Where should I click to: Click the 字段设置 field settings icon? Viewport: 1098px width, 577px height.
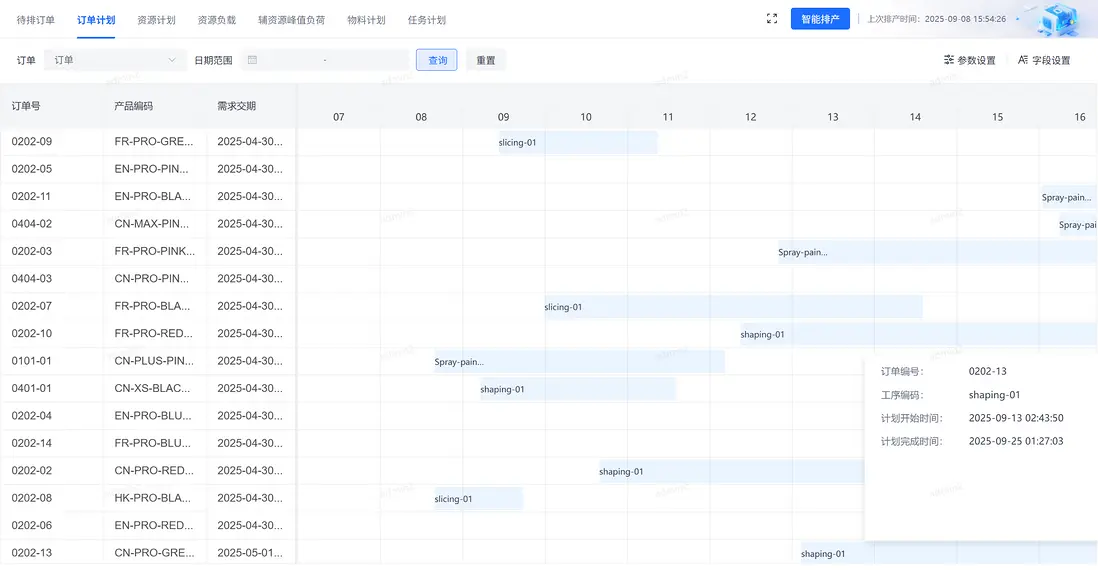click(1023, 60)
